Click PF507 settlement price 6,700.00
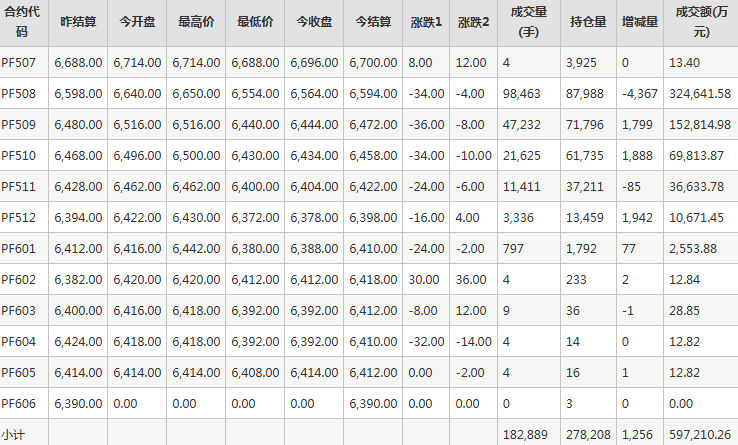This screenshot has width=738, height=445. point(373,63)
